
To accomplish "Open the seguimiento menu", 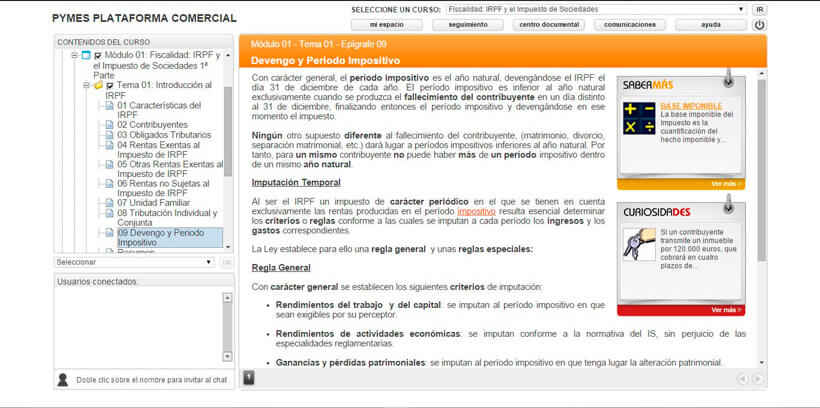I will pos(468,25).
